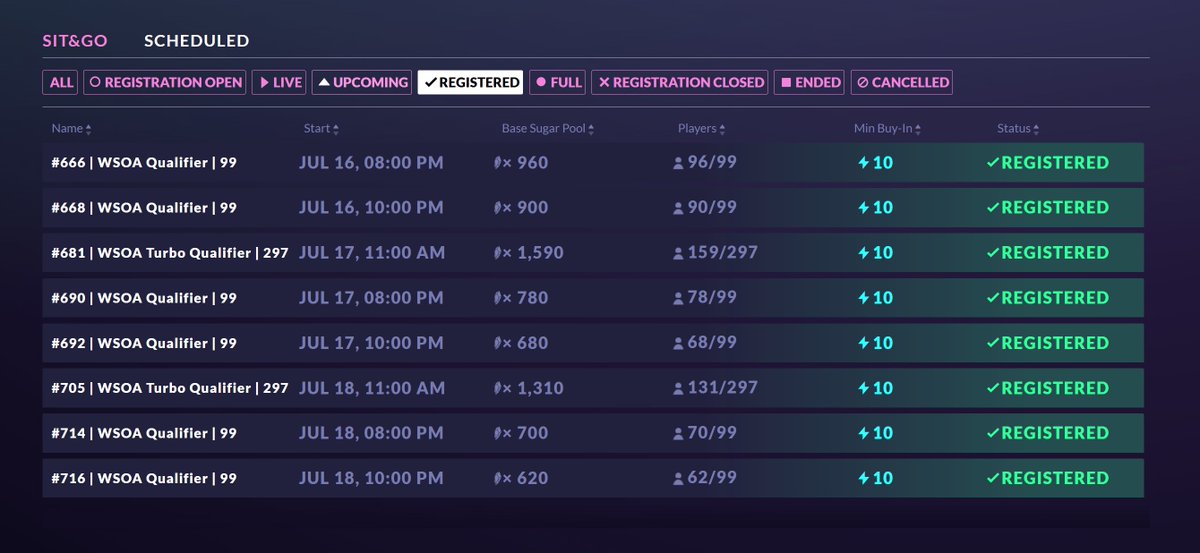Click sugar pool value 680
This screenshot has width=1200, height=553.
pos(533,342)
